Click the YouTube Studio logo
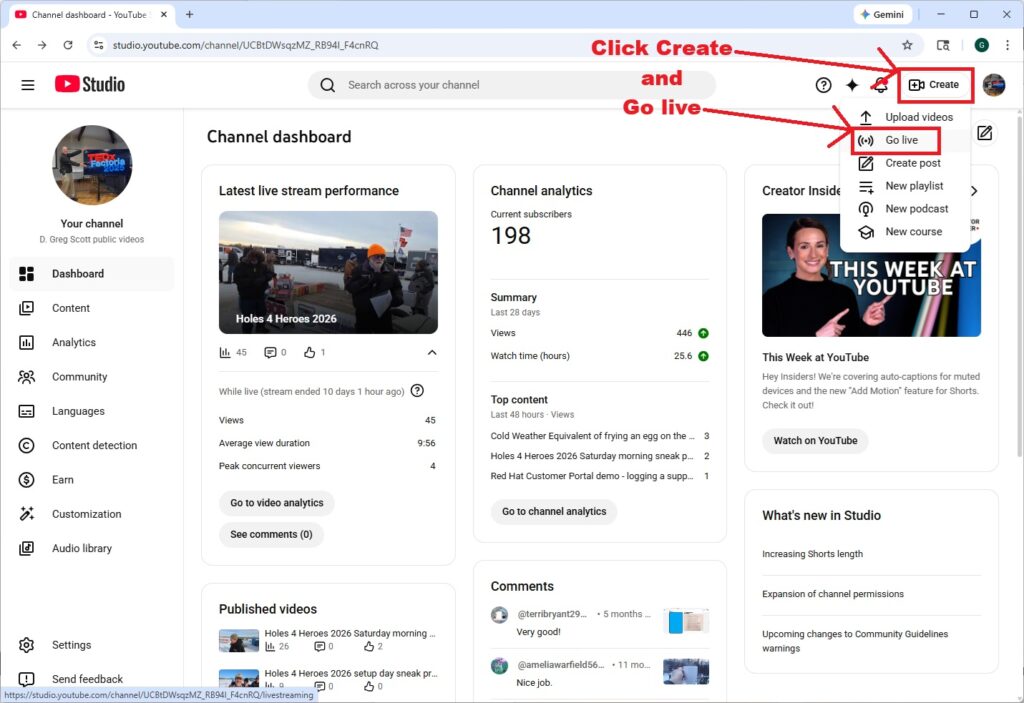 89,85
